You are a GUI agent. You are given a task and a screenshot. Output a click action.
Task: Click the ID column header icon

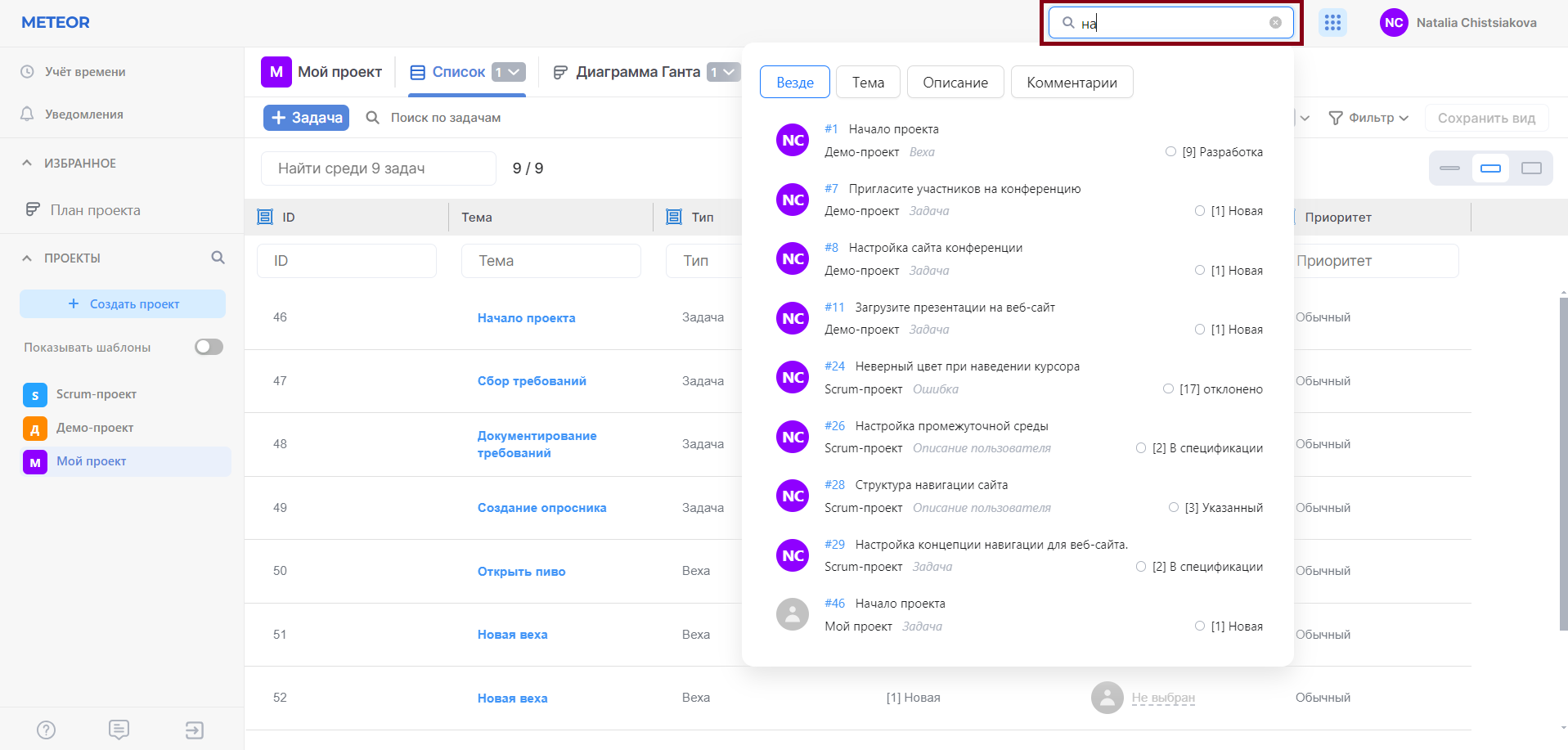265,217
